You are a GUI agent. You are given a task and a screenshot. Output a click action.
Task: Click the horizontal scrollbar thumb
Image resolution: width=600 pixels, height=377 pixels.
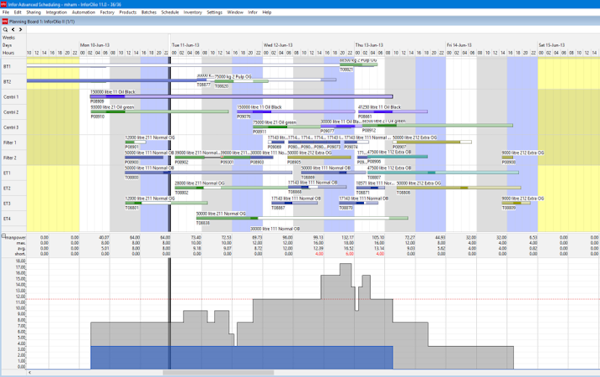(218, 372)
